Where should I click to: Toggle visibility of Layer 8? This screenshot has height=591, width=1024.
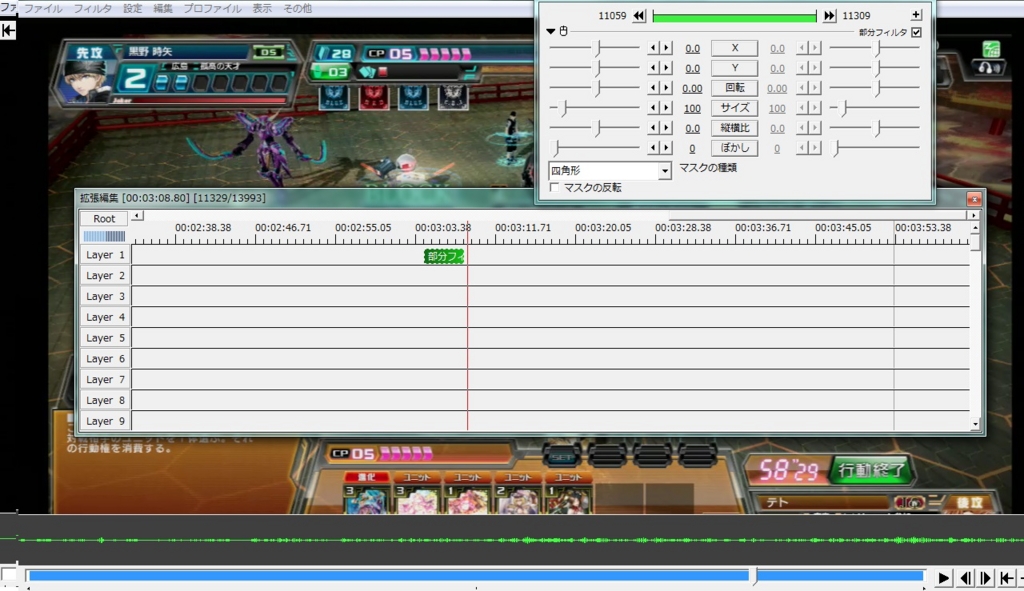[x=105, y=400]
